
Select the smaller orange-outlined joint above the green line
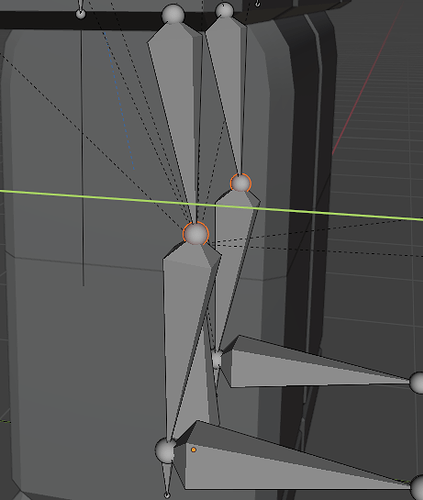pos(240,183)
